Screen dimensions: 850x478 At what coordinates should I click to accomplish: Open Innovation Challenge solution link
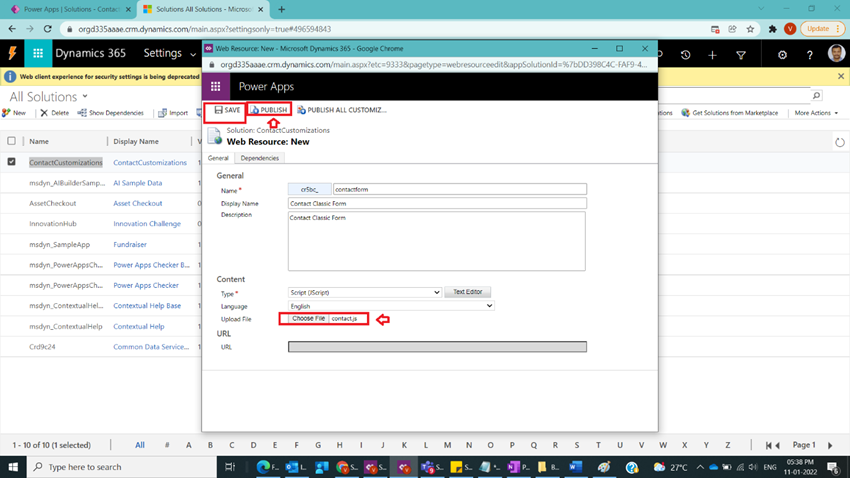147,224
